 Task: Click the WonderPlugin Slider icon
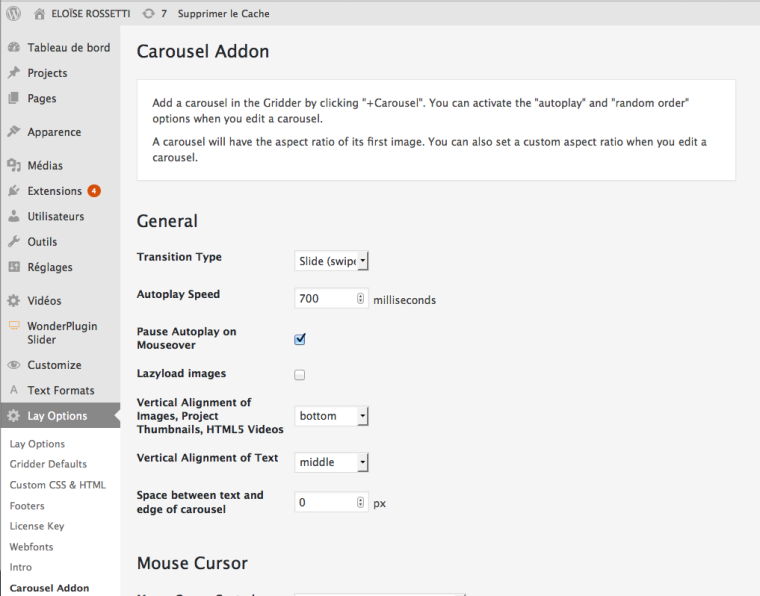tap(14, 326)
